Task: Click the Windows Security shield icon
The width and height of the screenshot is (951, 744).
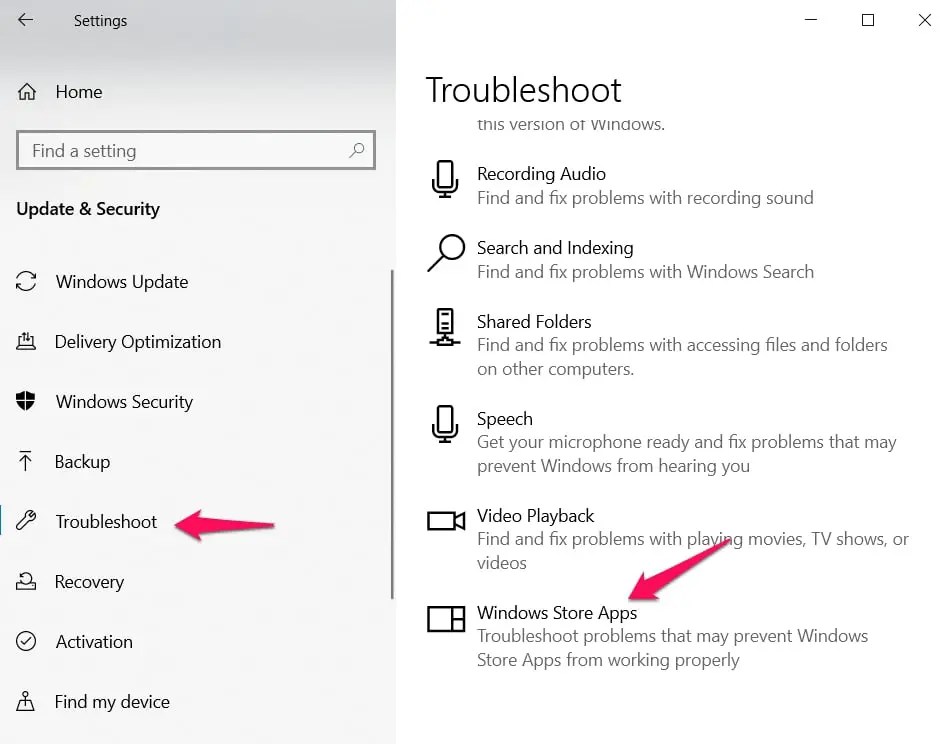Action: (x=25, y=401)
